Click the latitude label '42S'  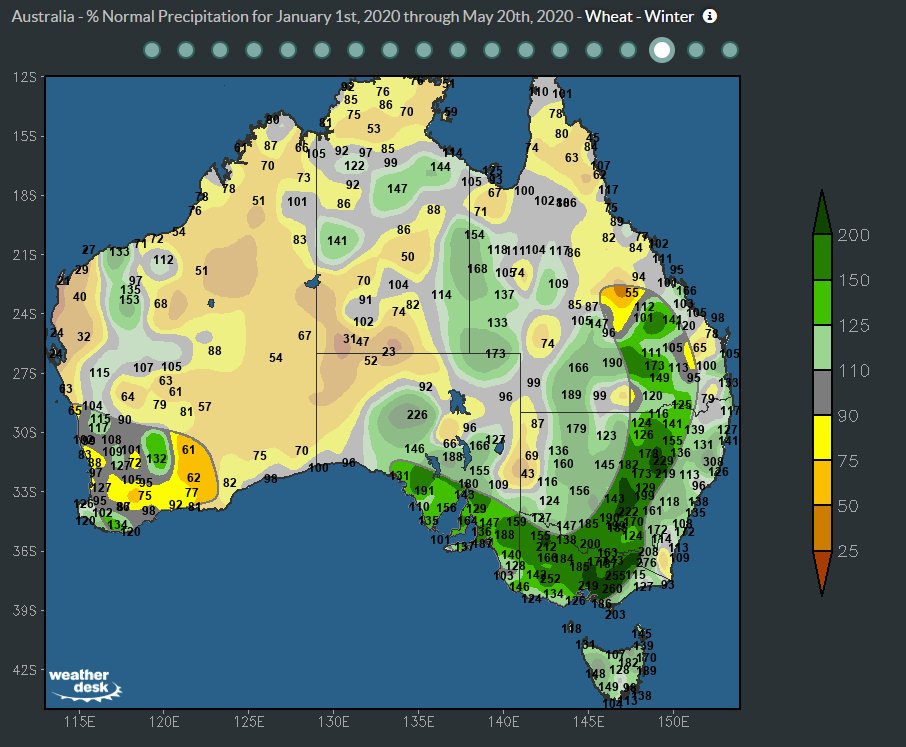(x=25, y=670)
